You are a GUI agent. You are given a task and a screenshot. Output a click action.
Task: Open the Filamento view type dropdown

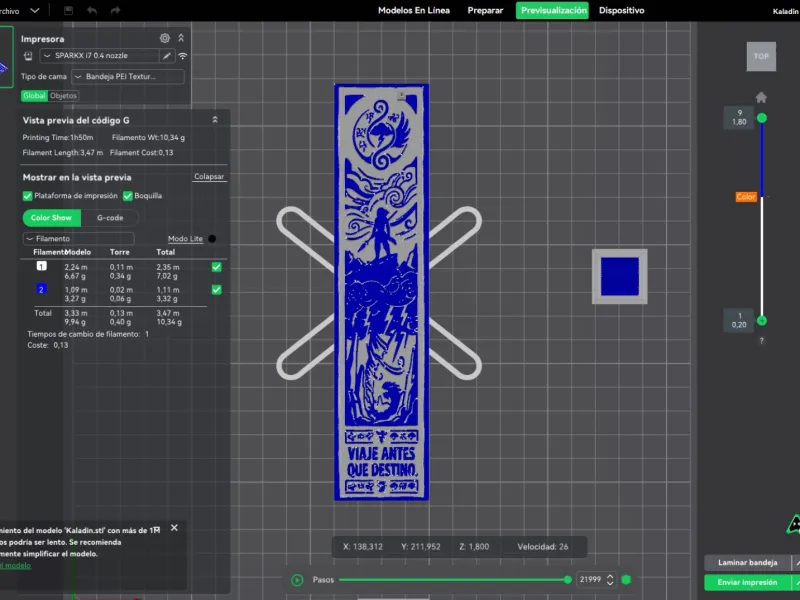(79, 238)
